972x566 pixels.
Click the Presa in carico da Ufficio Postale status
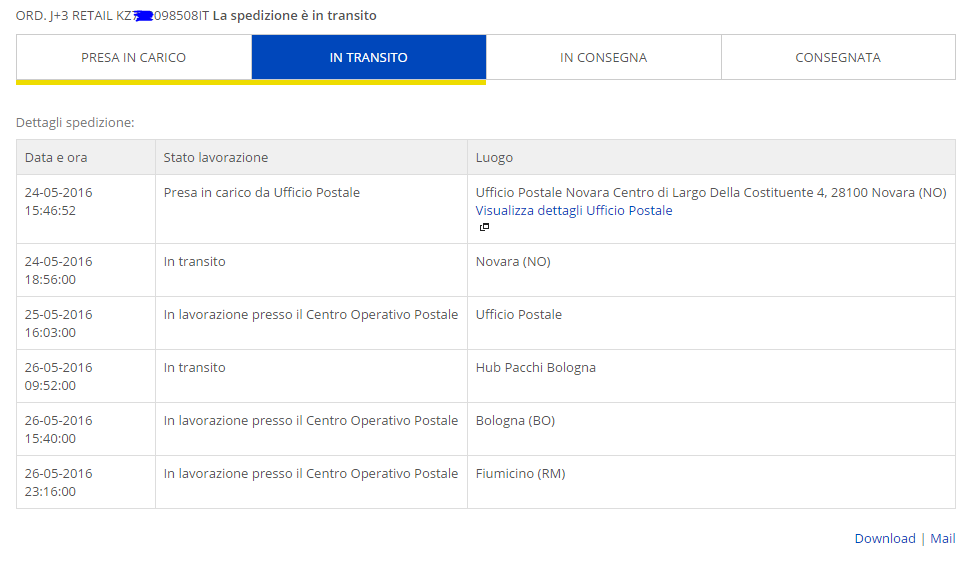point(262,193)
